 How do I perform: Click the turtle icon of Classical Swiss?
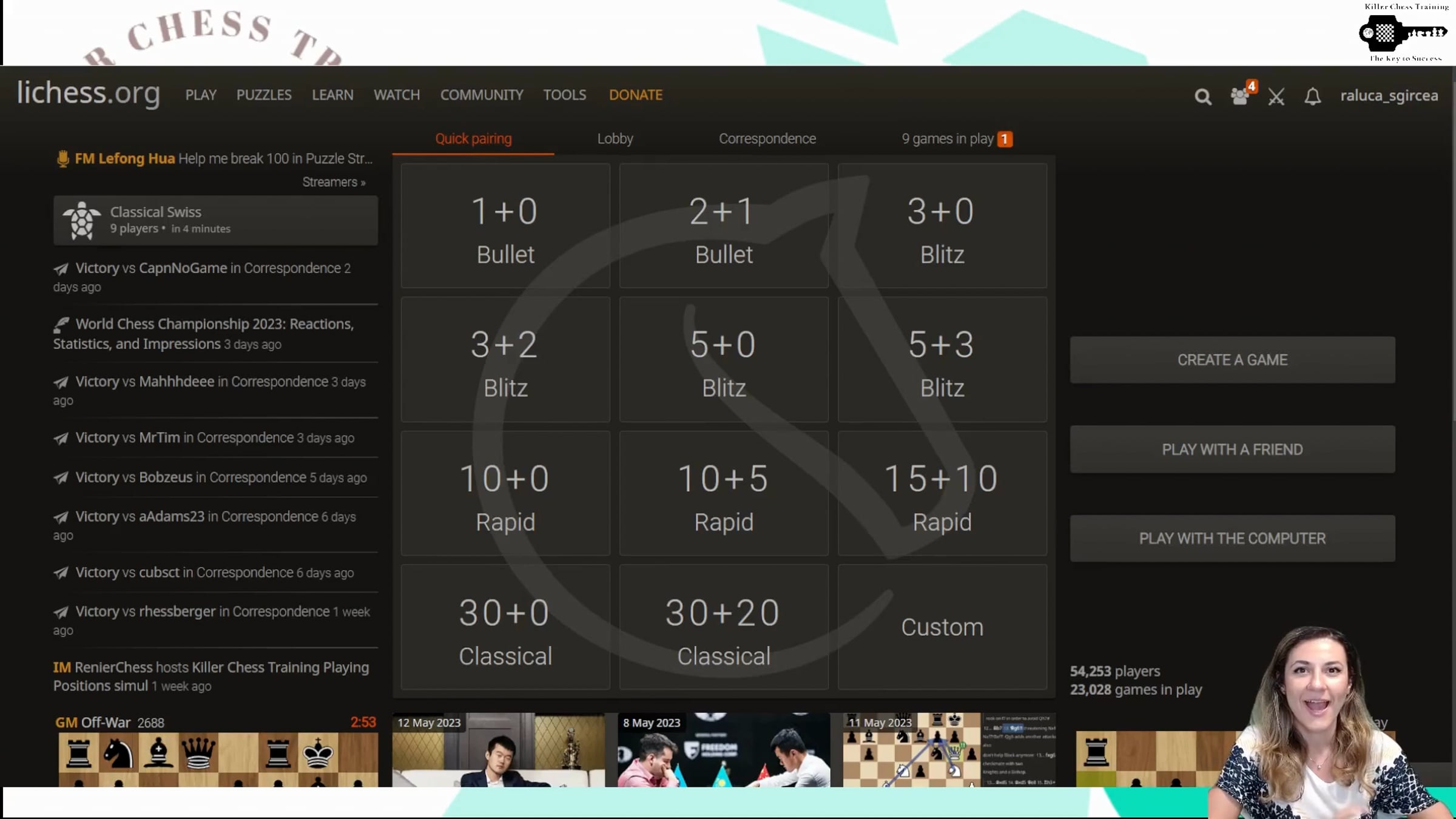click(82, 221)
